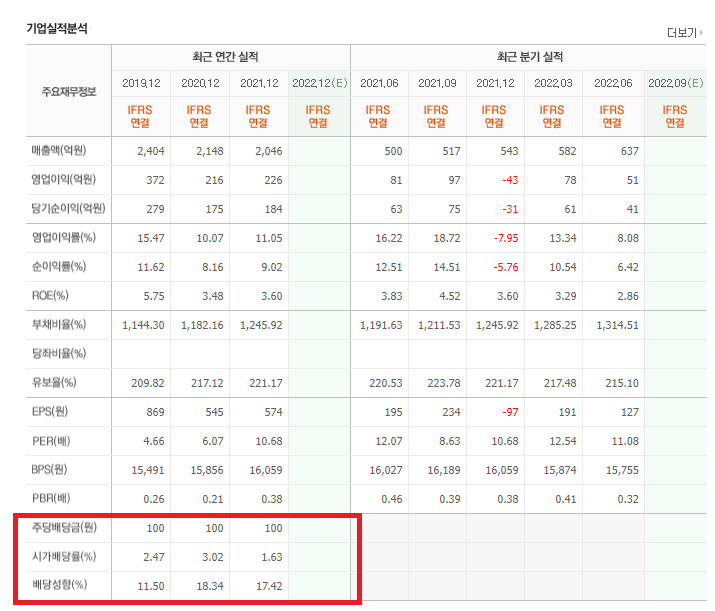Click the 최근 연간 실적 header
The height and width of the screenshot is (611, 715).
[x=225, y=57]
